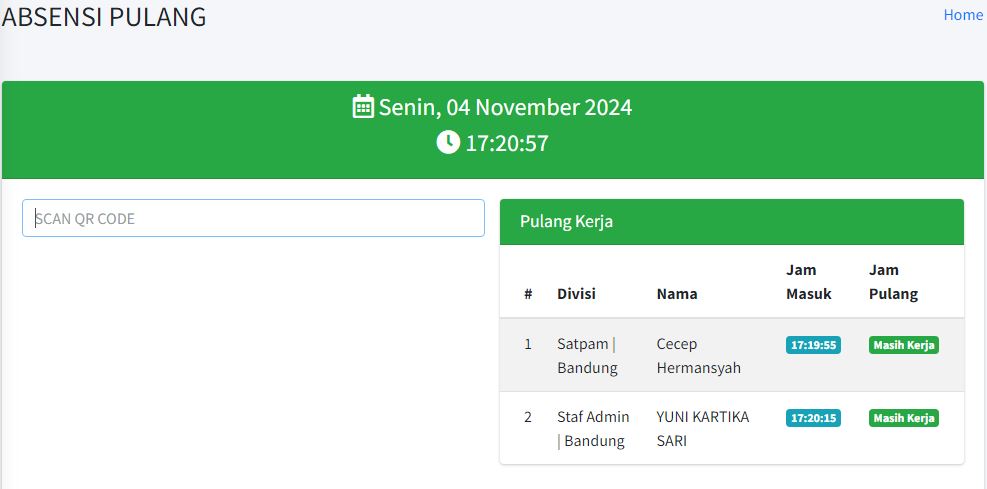Select the # column header

pos(528,294)
